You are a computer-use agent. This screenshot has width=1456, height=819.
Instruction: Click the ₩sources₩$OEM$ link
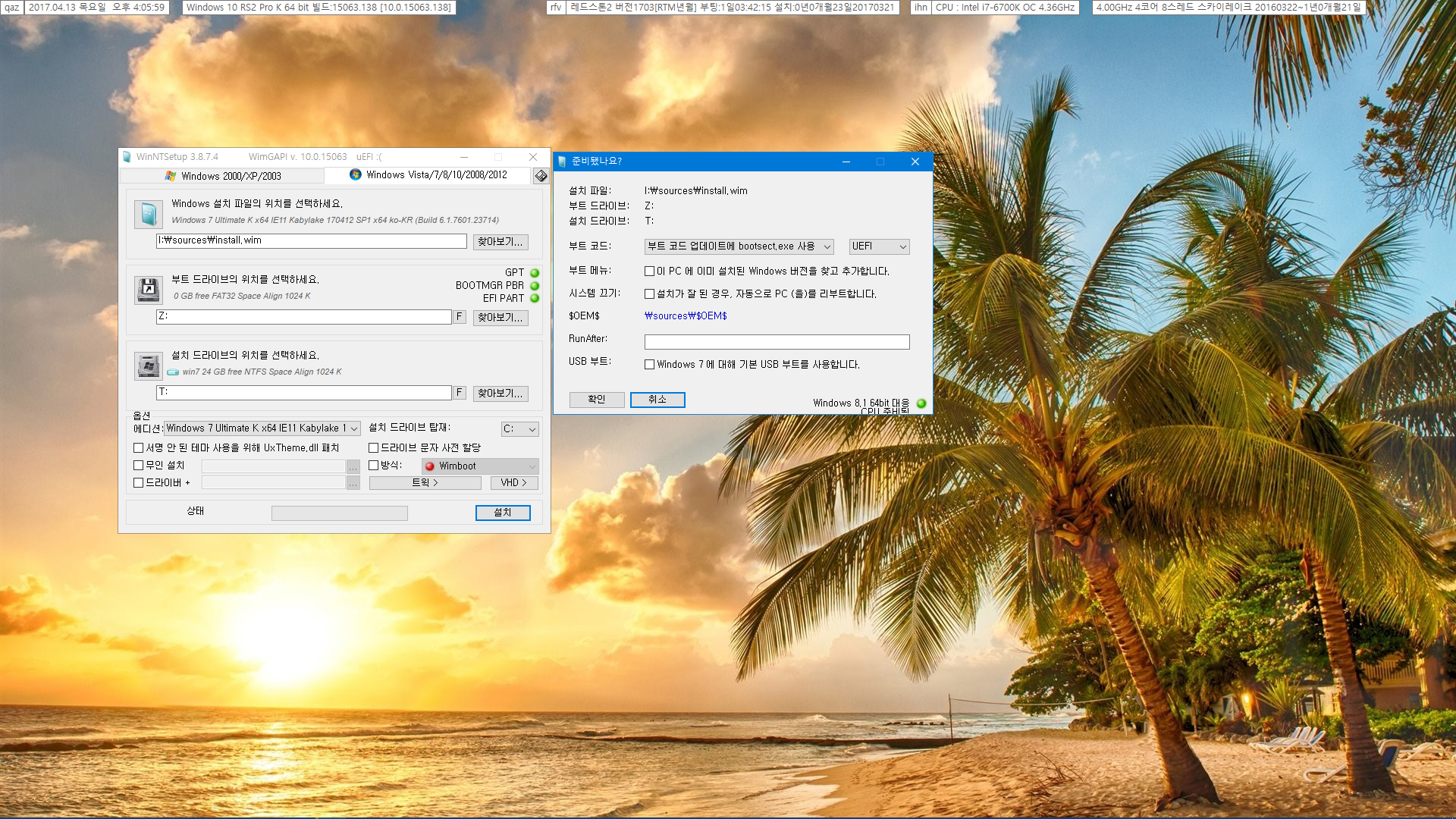686,316
